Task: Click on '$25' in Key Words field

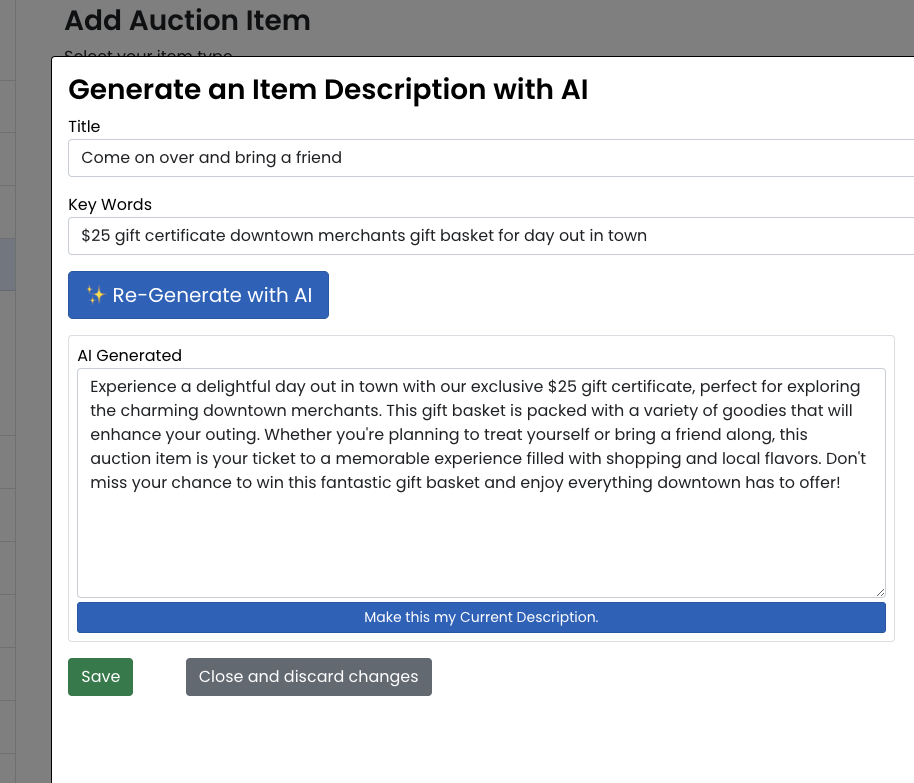Action: point(96,236)
